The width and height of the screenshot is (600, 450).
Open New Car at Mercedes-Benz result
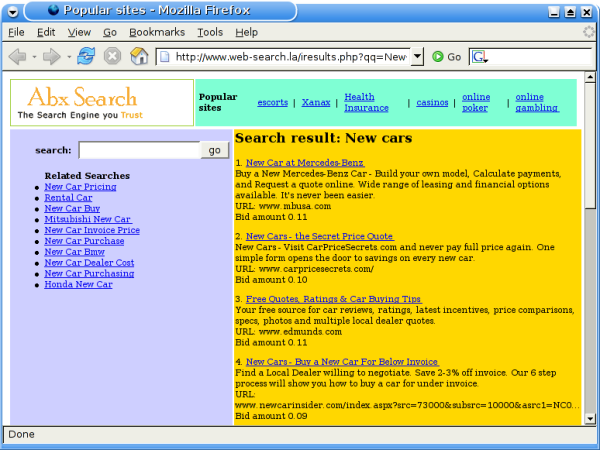coord(305,163)
